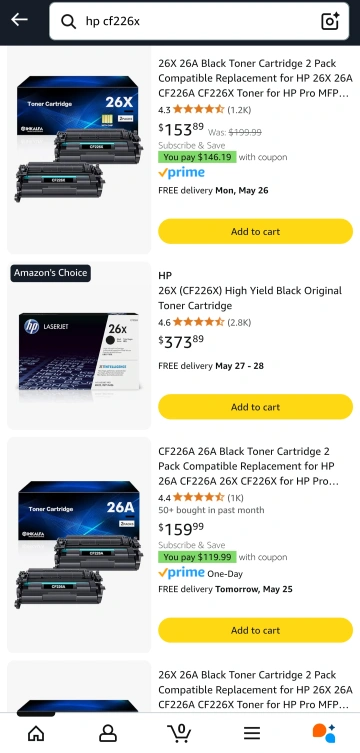Open the HP 26X High Yield Original title

250,298
